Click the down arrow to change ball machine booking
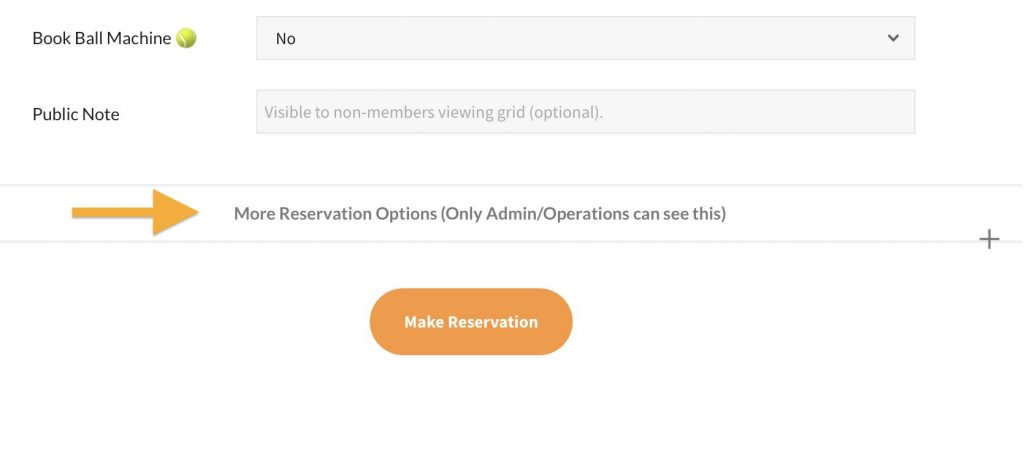Image resolution: width=1024 pixels, height=476 pixels. click(893, 38)
